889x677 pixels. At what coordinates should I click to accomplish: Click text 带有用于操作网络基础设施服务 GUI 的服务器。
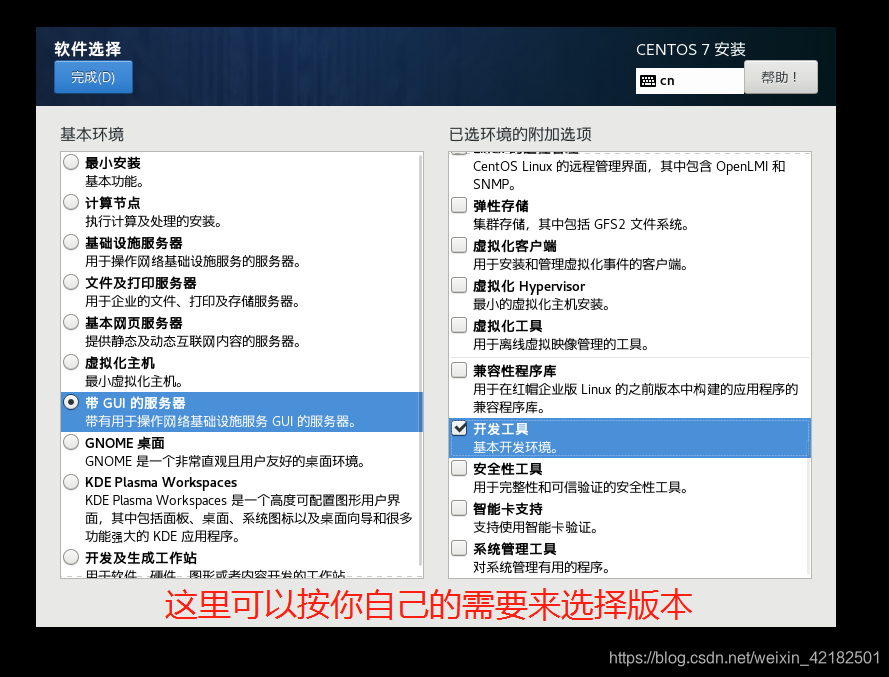pos(221,421)
